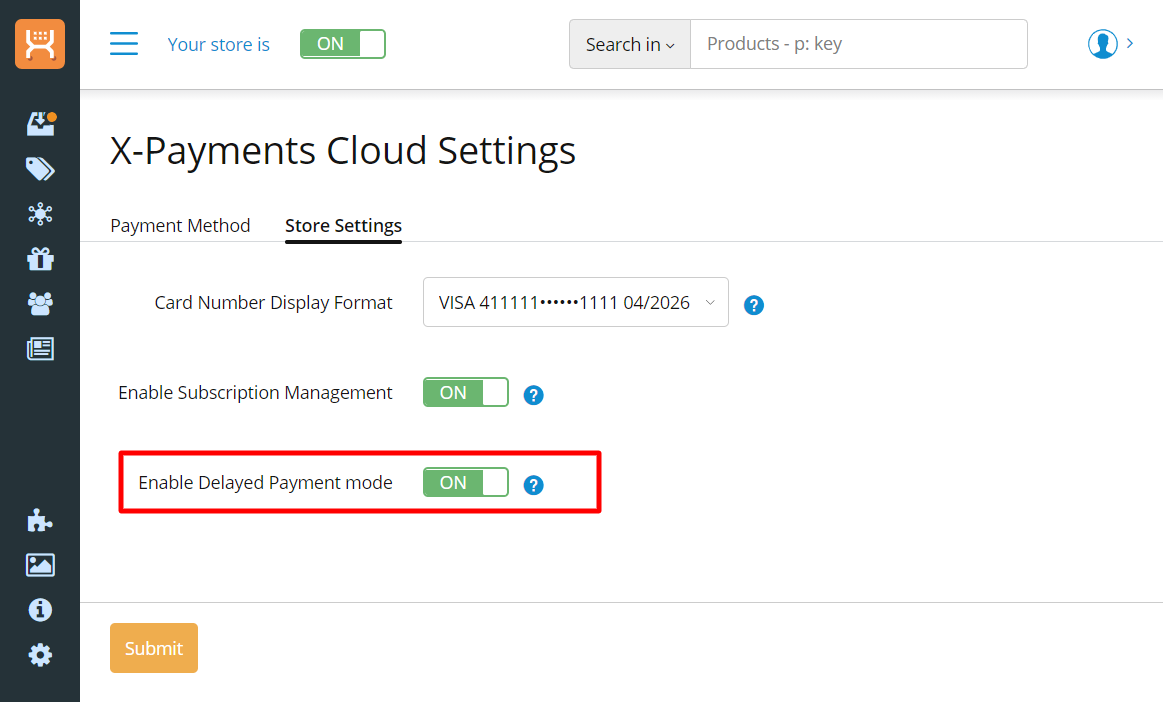The image size is (1163, 702).
Task: Focus the Products search input field
Action: pos(859,45)
